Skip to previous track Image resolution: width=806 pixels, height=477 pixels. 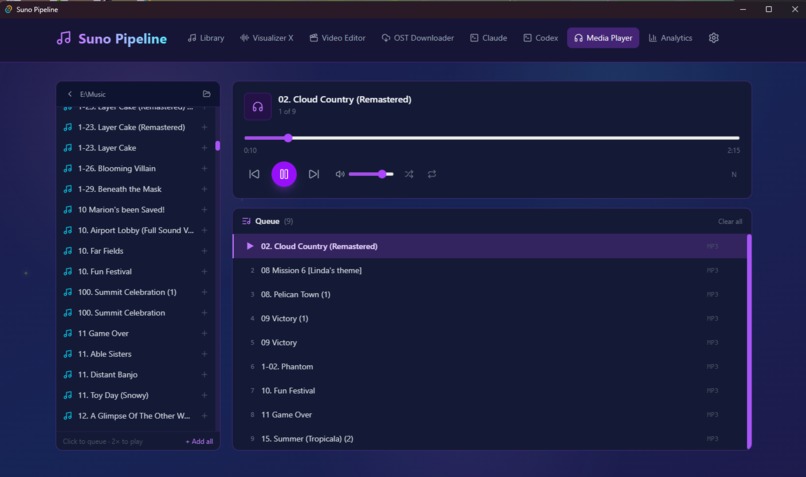click(254, 174)
